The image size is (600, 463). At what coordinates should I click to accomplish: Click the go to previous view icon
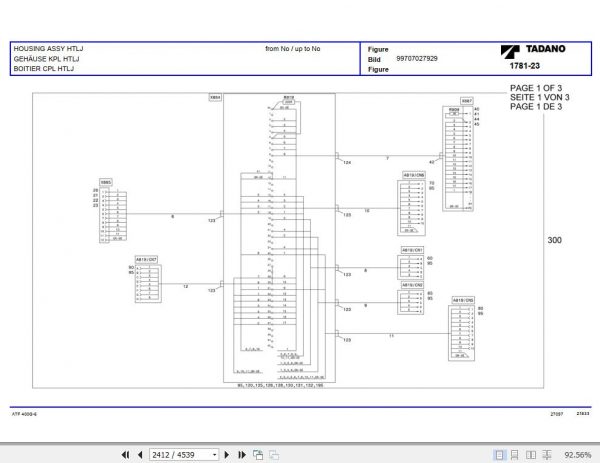coord(258,455)
